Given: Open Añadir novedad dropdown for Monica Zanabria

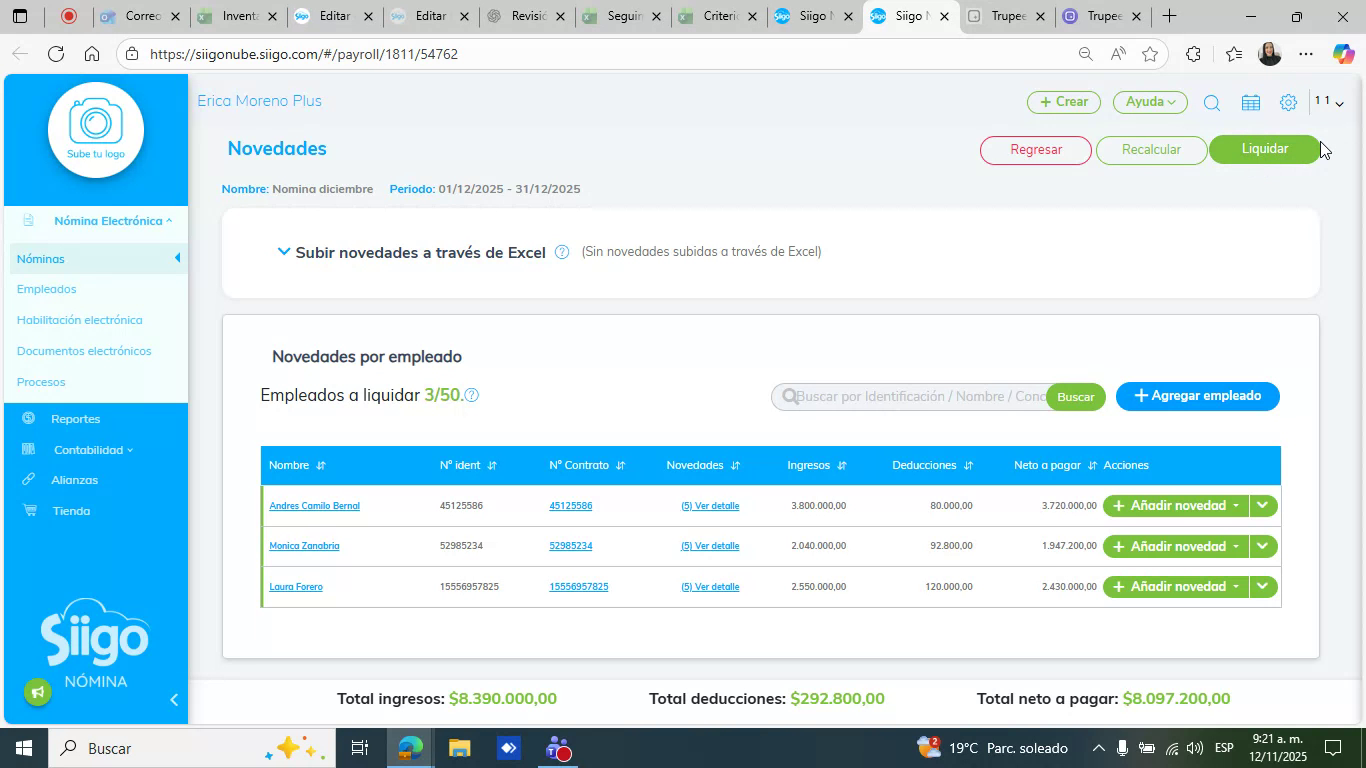Looking at the screenshot, I should 1176,546.
